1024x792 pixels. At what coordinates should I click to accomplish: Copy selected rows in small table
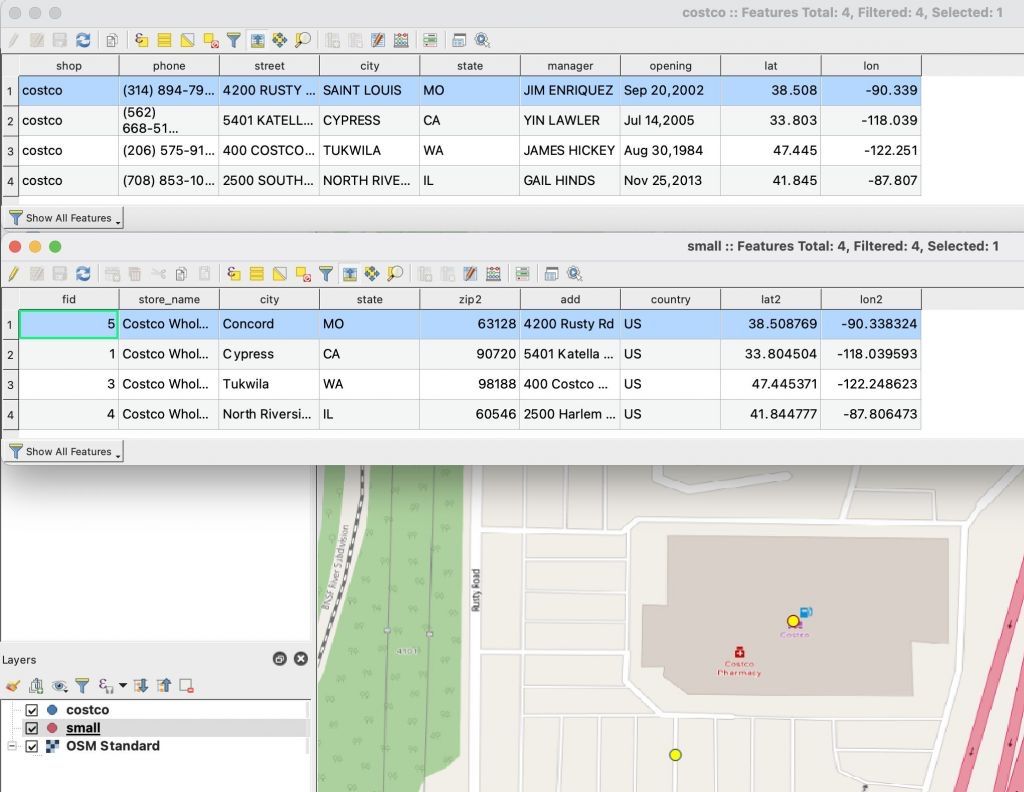coord(181,274)
